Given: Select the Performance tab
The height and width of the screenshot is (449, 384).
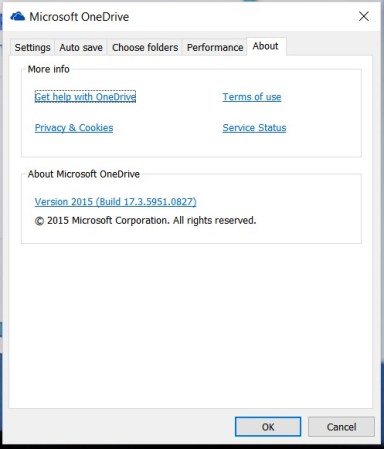Looking at the screenshot, I should coord(215,47).
